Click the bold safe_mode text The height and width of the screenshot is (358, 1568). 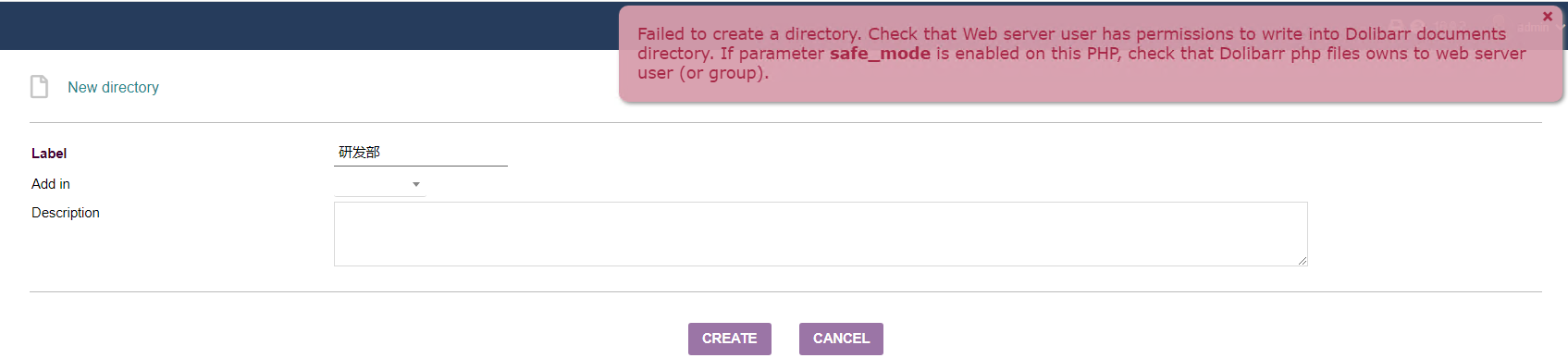[880, 54]
